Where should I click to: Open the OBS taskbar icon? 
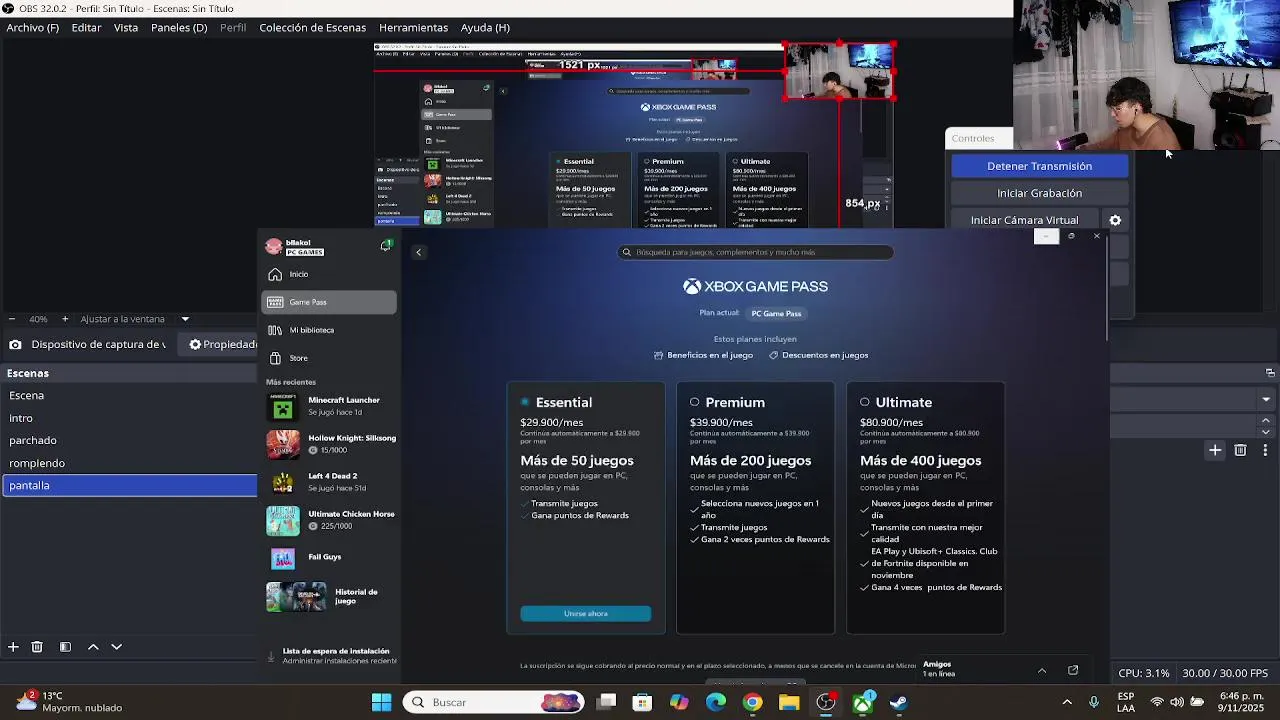tap(826, 702)
